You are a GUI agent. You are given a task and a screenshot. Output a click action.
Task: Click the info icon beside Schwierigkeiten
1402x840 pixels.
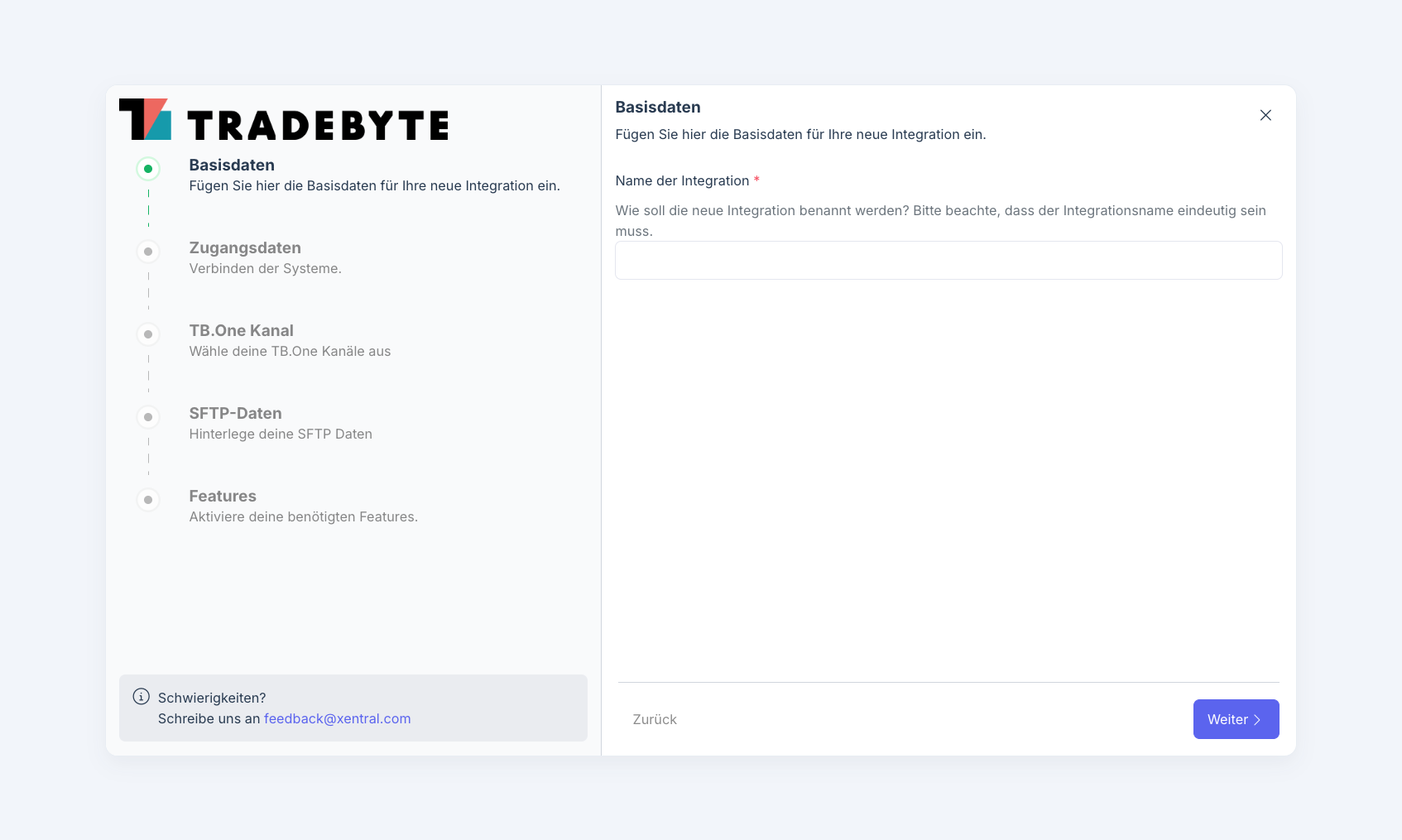(142, 697)
